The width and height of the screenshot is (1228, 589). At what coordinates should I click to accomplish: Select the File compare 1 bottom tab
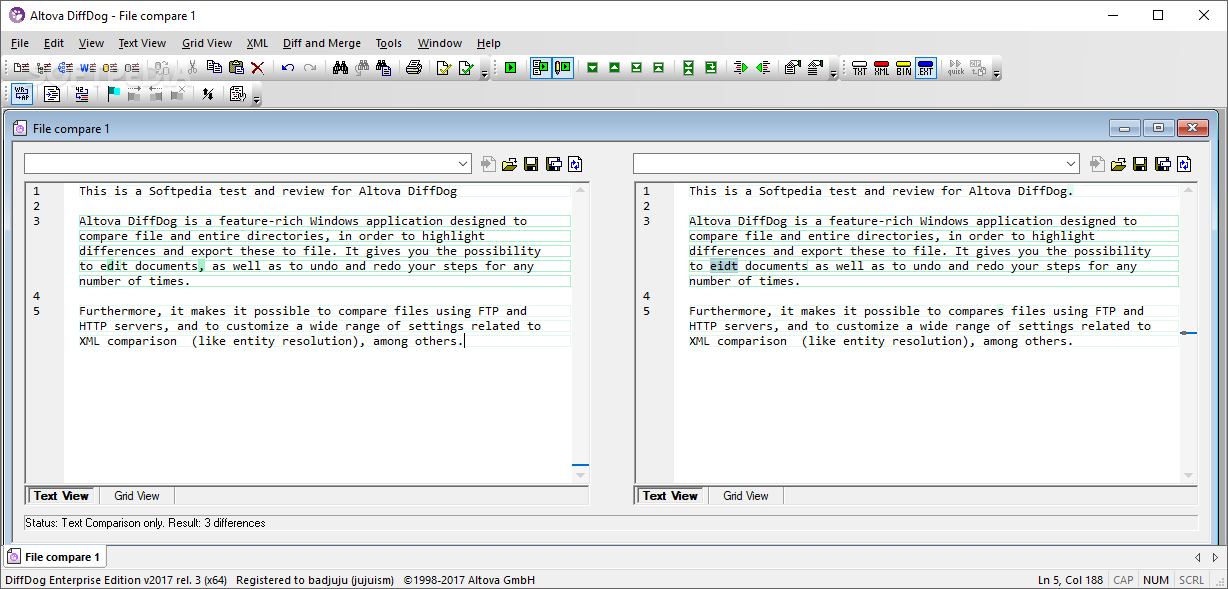coord(55,557)
